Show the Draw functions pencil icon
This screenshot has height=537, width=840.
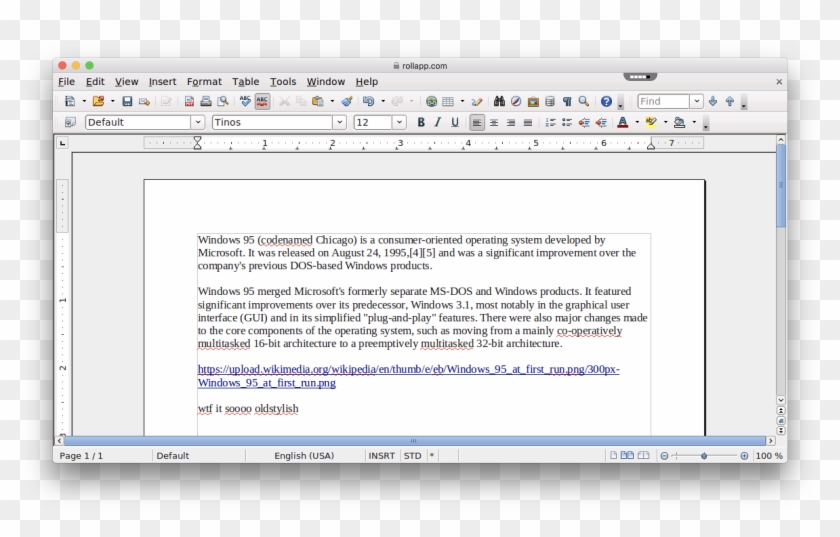(476, 101)
